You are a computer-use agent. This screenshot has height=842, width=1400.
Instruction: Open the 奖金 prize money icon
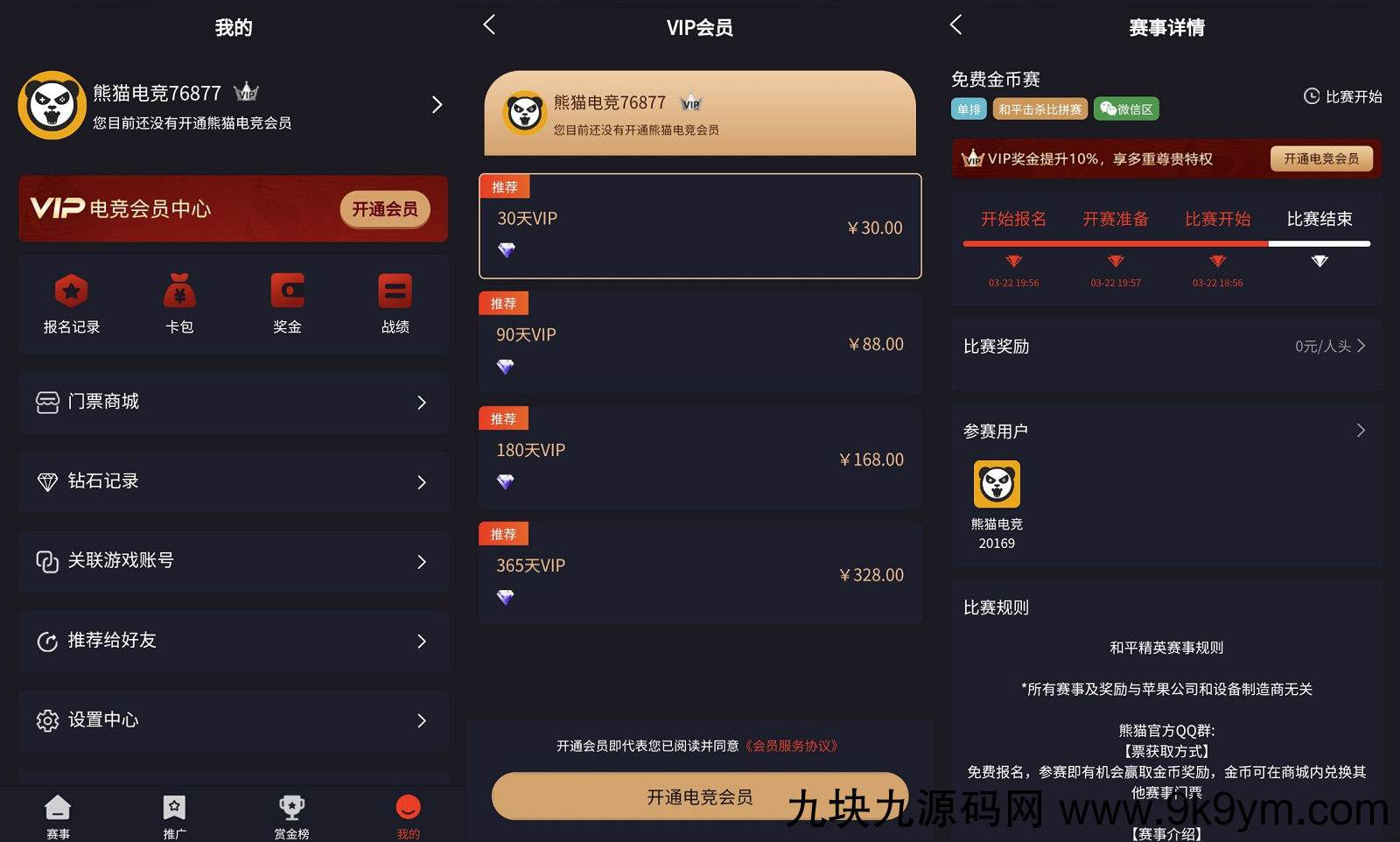pyautogui.click(x=287, y=304)
